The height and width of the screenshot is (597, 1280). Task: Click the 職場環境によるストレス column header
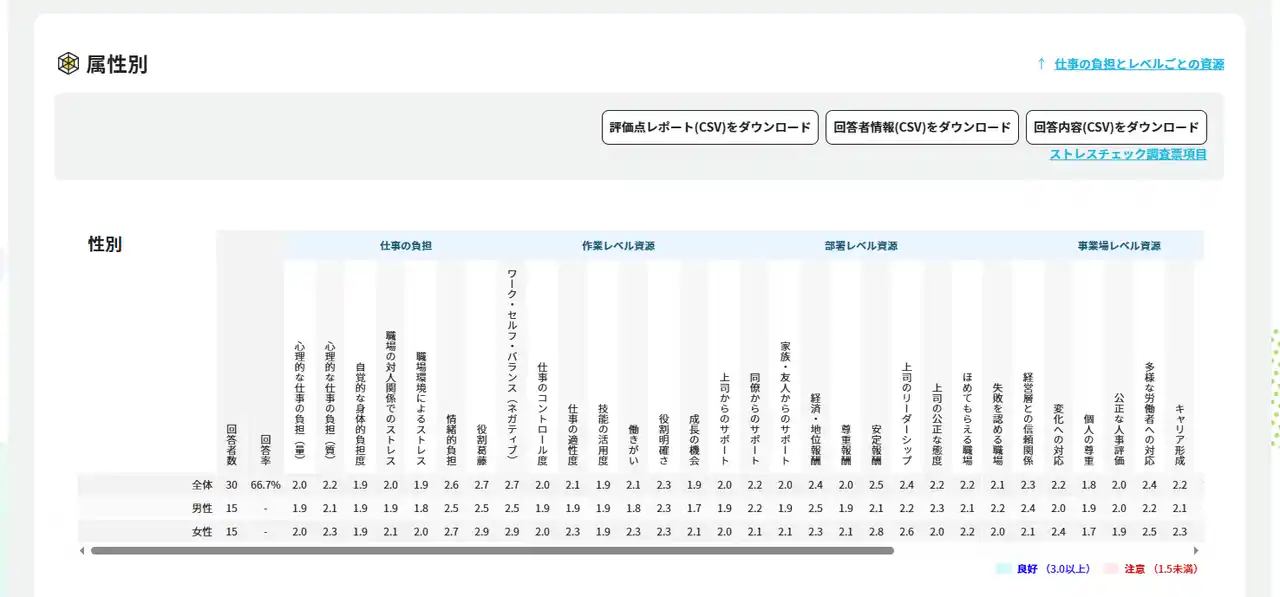click(421, 408)
